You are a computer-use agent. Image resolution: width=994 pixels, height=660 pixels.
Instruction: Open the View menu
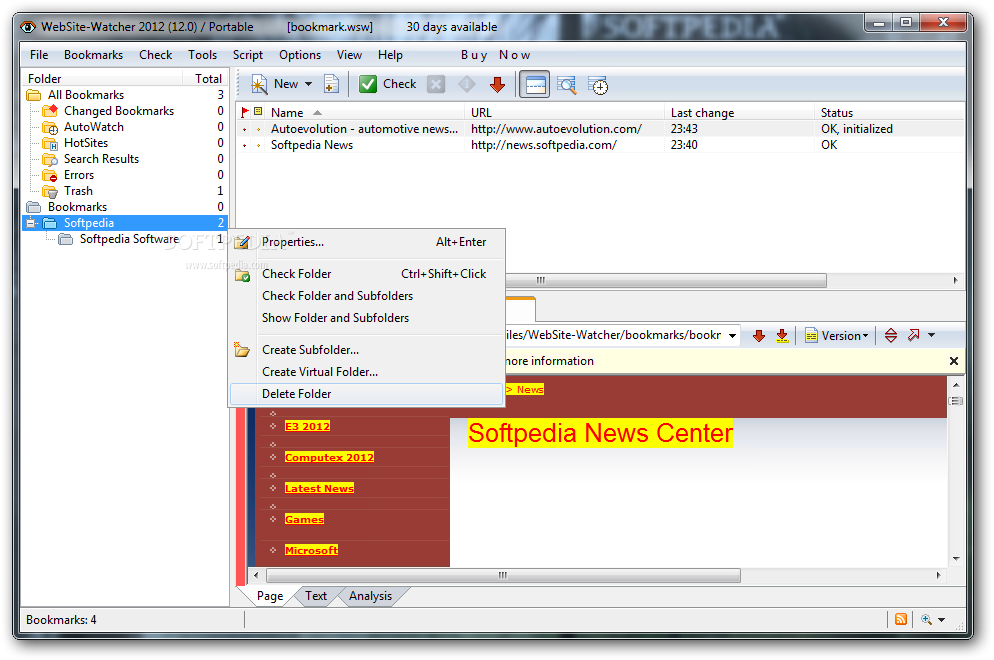(x=349, y=55)
